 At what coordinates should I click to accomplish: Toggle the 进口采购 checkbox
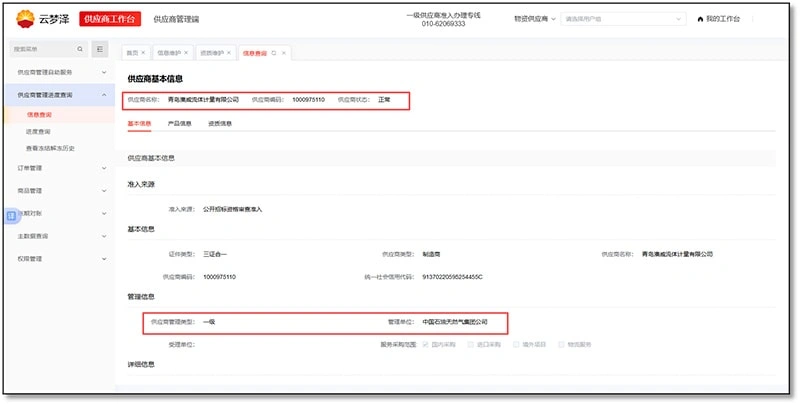coord(470,344)
